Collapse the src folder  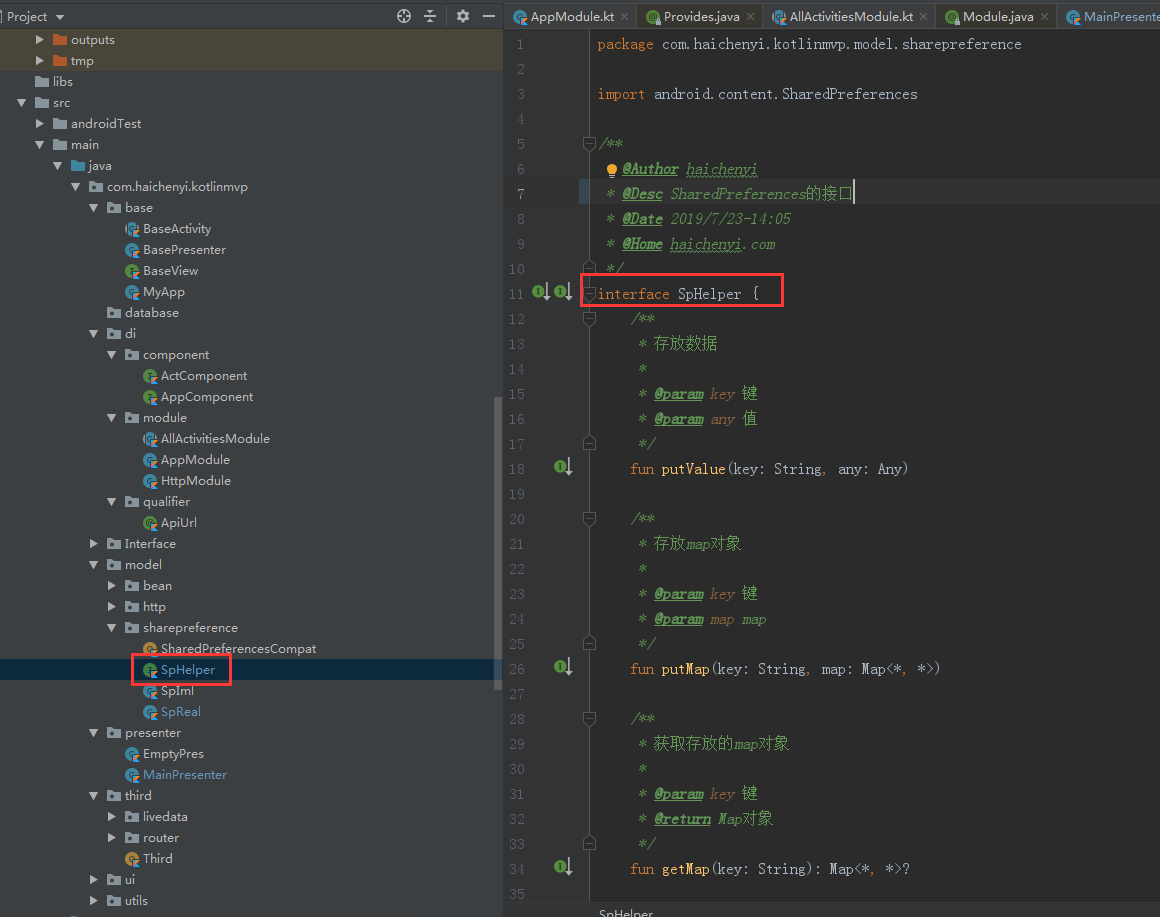click(x=21, y=103)
